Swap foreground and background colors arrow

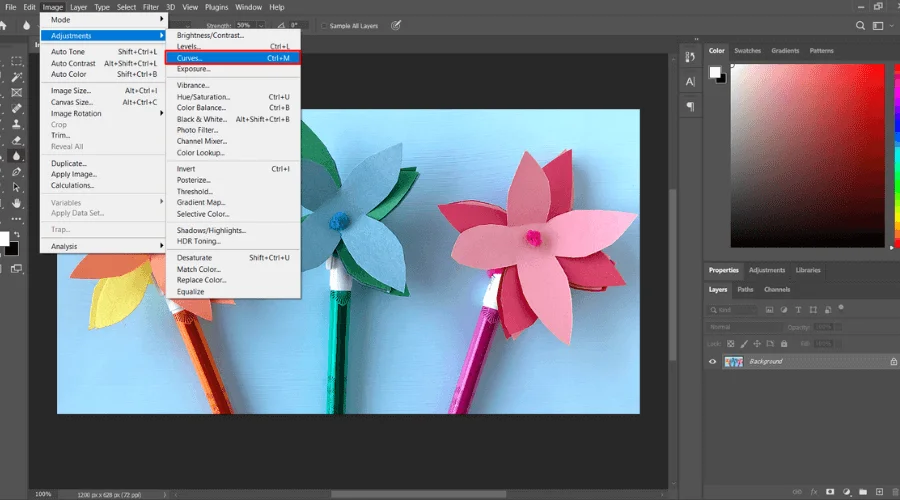click(17, 234)
